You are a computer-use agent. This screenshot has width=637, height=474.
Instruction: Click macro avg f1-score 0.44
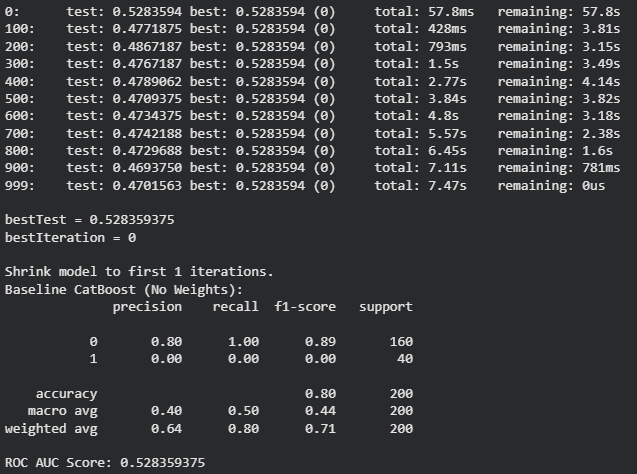tap(321, 411)
